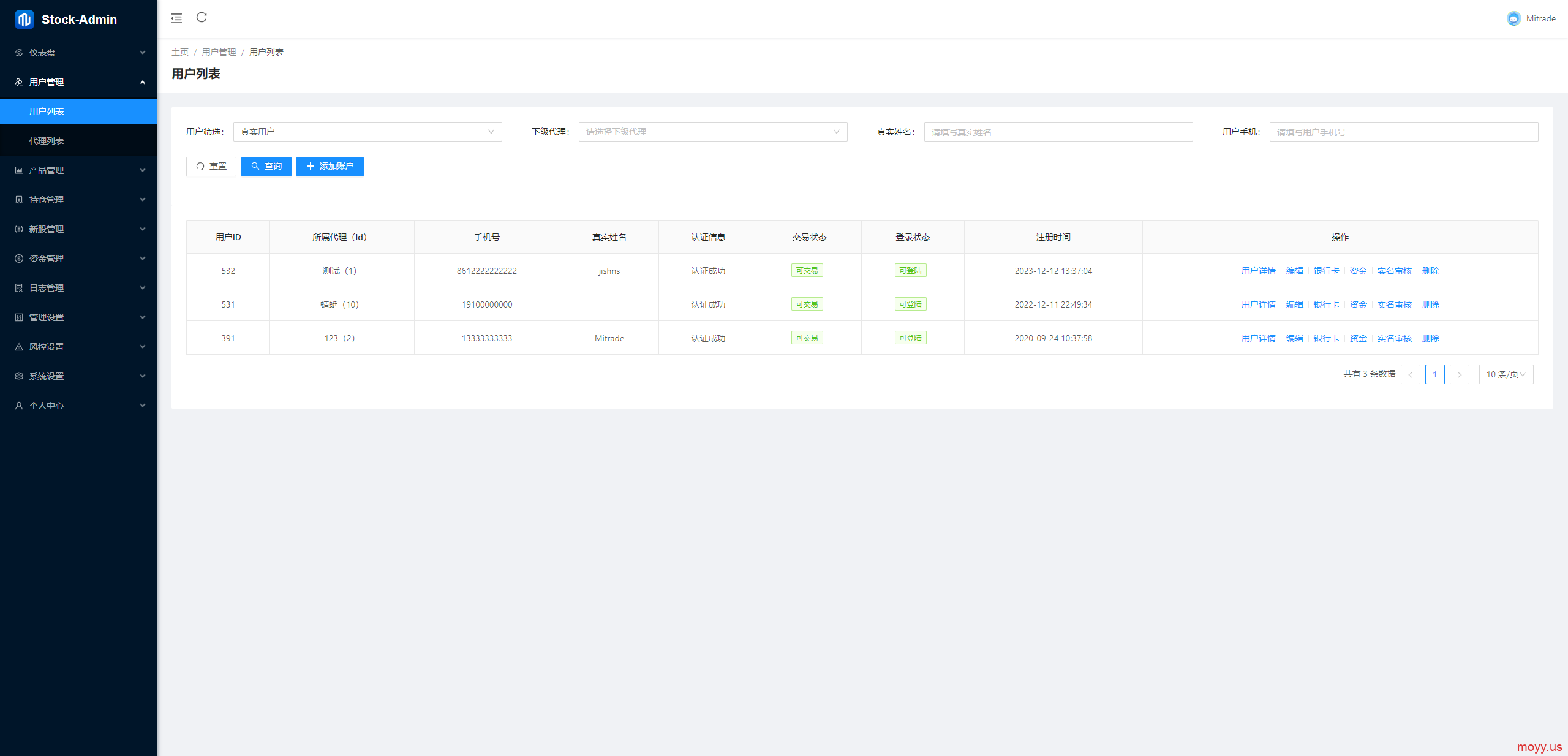Click the 真实姓名 cell jishns
Viewport: 1568px width, 756px height.
(x=609, y=271)
